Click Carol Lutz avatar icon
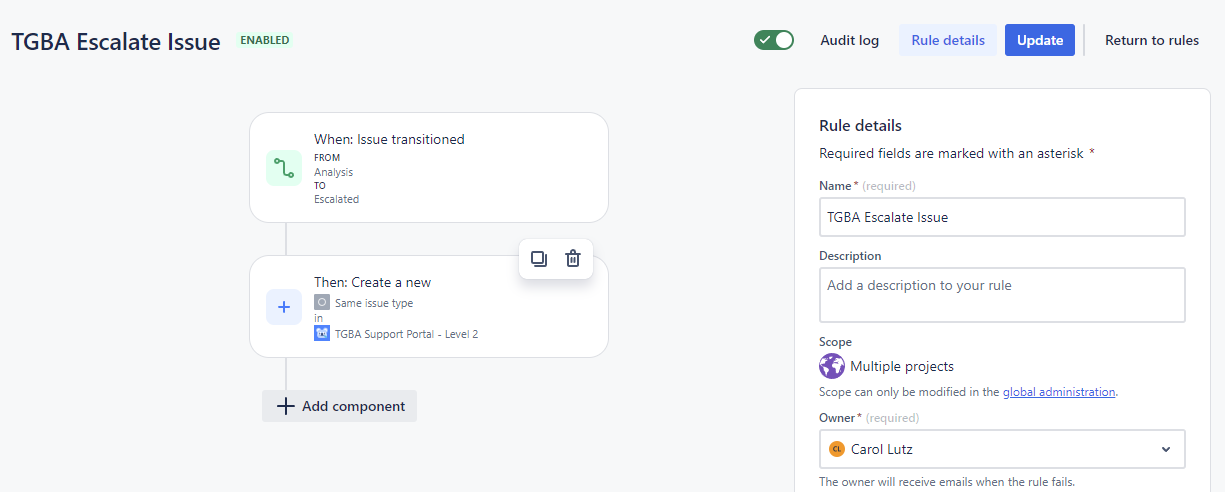Viewport: 1225px width, 492px height. pyautogui.click(x=837, y=449)
